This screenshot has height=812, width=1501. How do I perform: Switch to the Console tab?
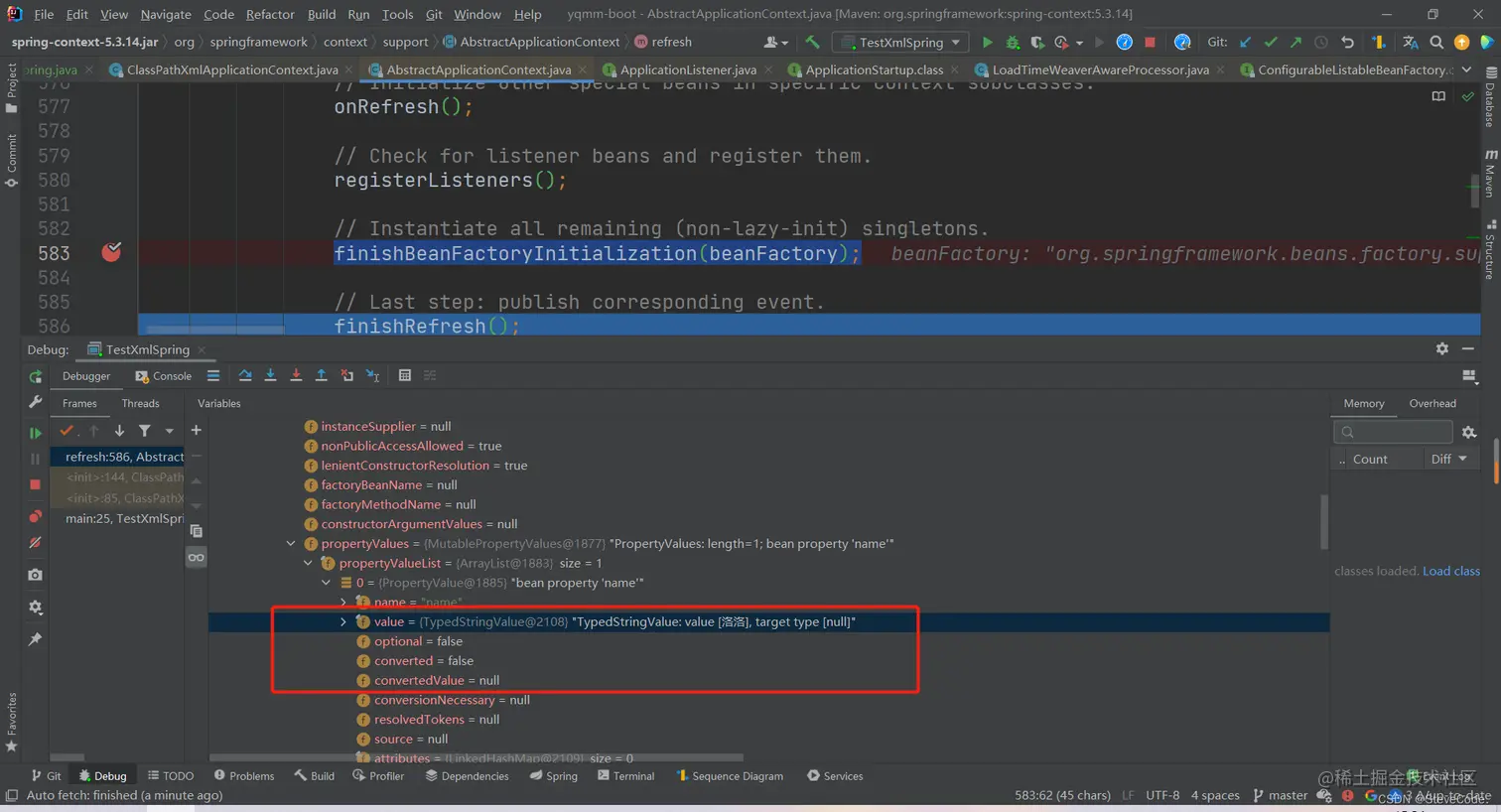point(164,376)
